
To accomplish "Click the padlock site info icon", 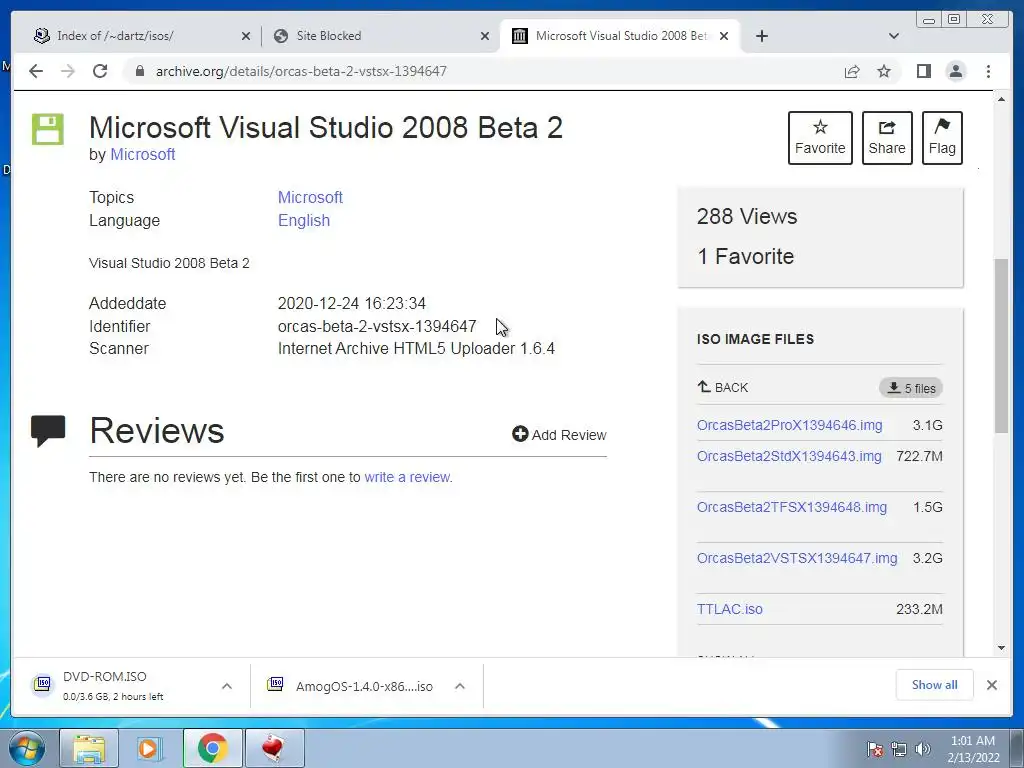I will [139, 71].
